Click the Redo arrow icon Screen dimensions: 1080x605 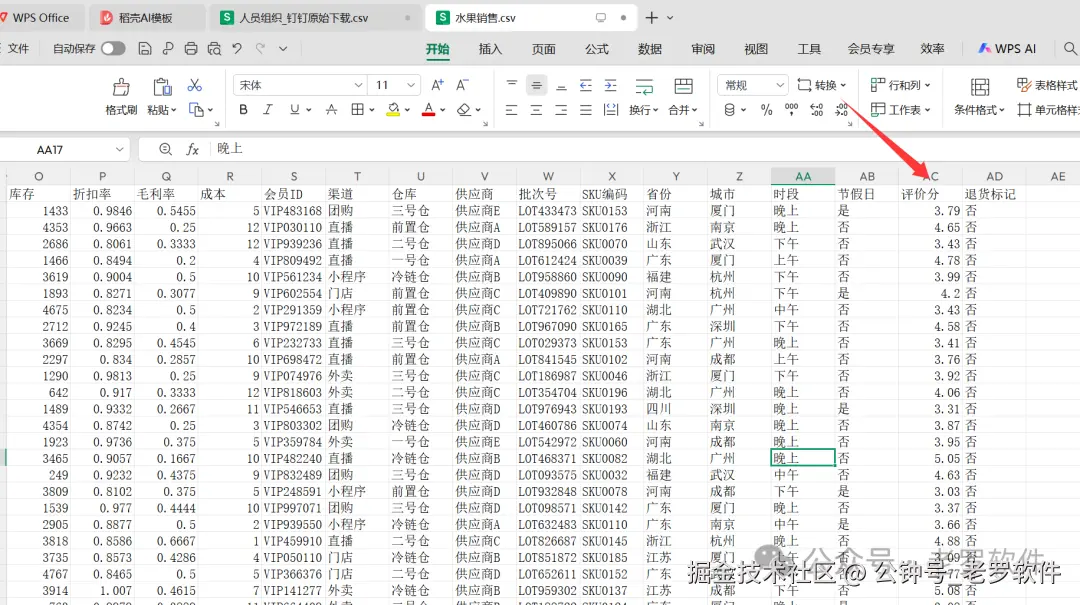tap(260, 49)
